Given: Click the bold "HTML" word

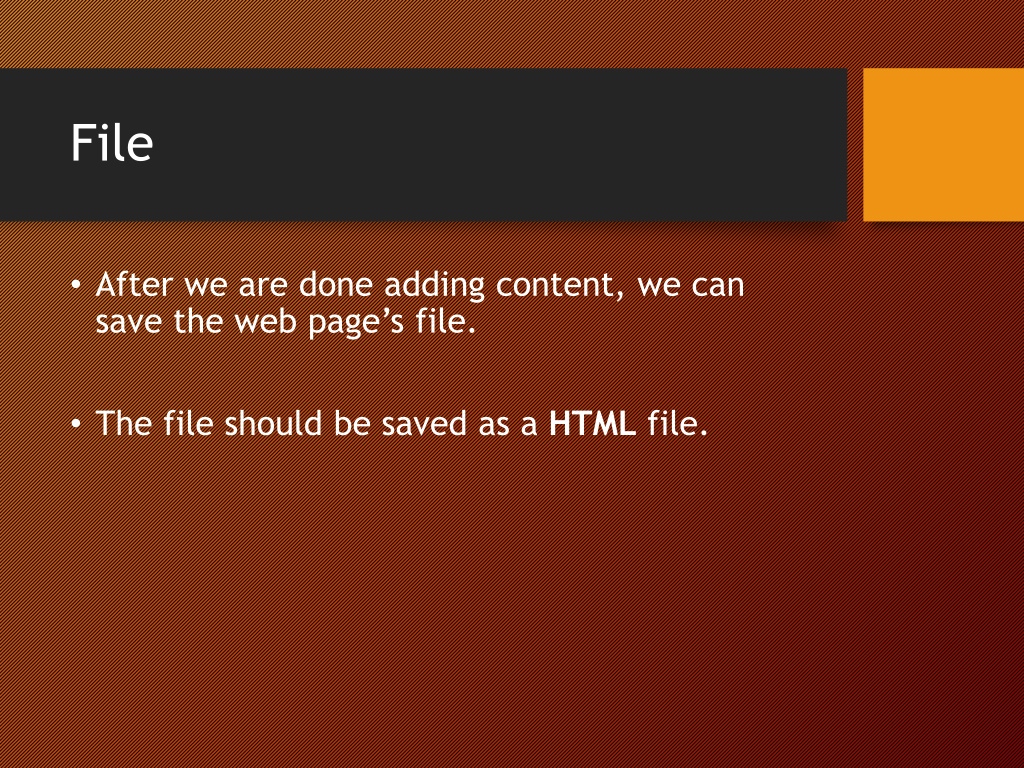Looking at the screenshot, I should [592, 423].
